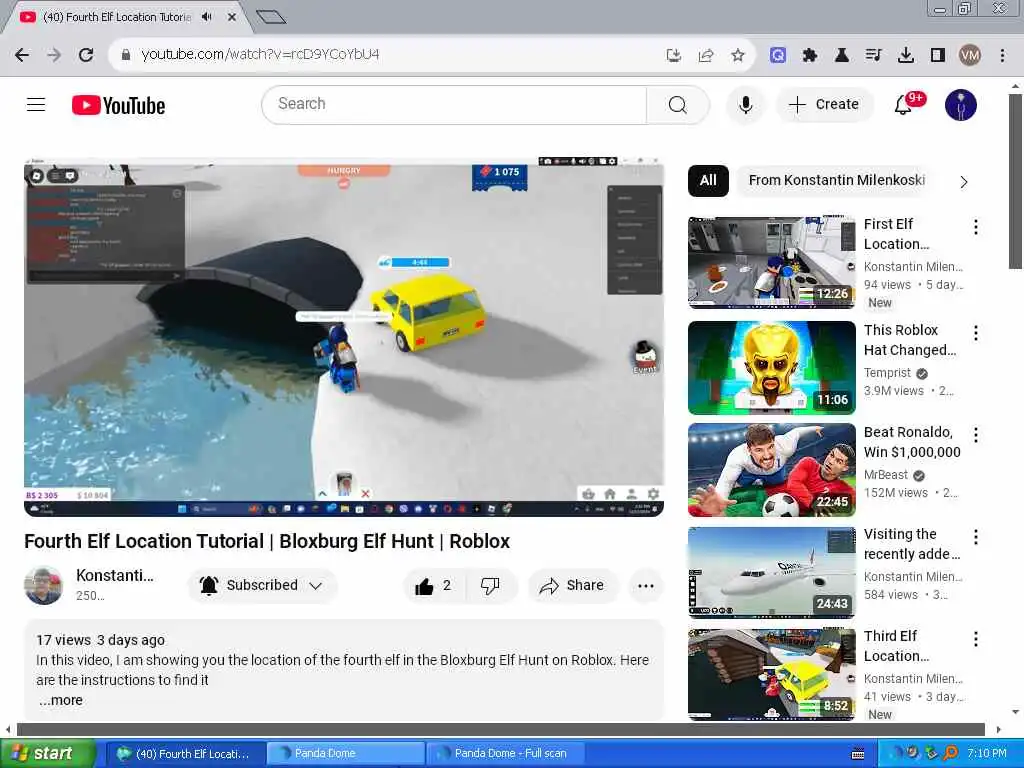This screenshot has height=768, width=1024.
Task: Switch to Panda Dome taskbar item
Action: [345, 754]
